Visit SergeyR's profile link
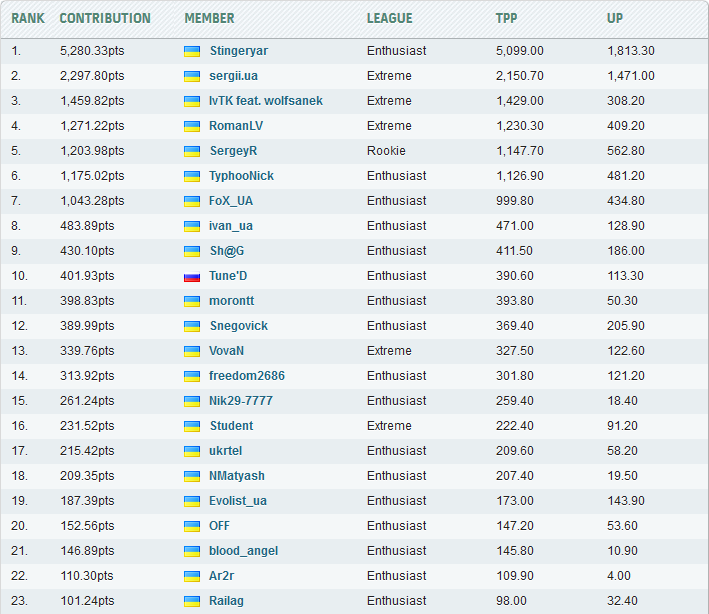Image resolution: width=709 pixels, height=614 pixels. [x=233, y=151]
